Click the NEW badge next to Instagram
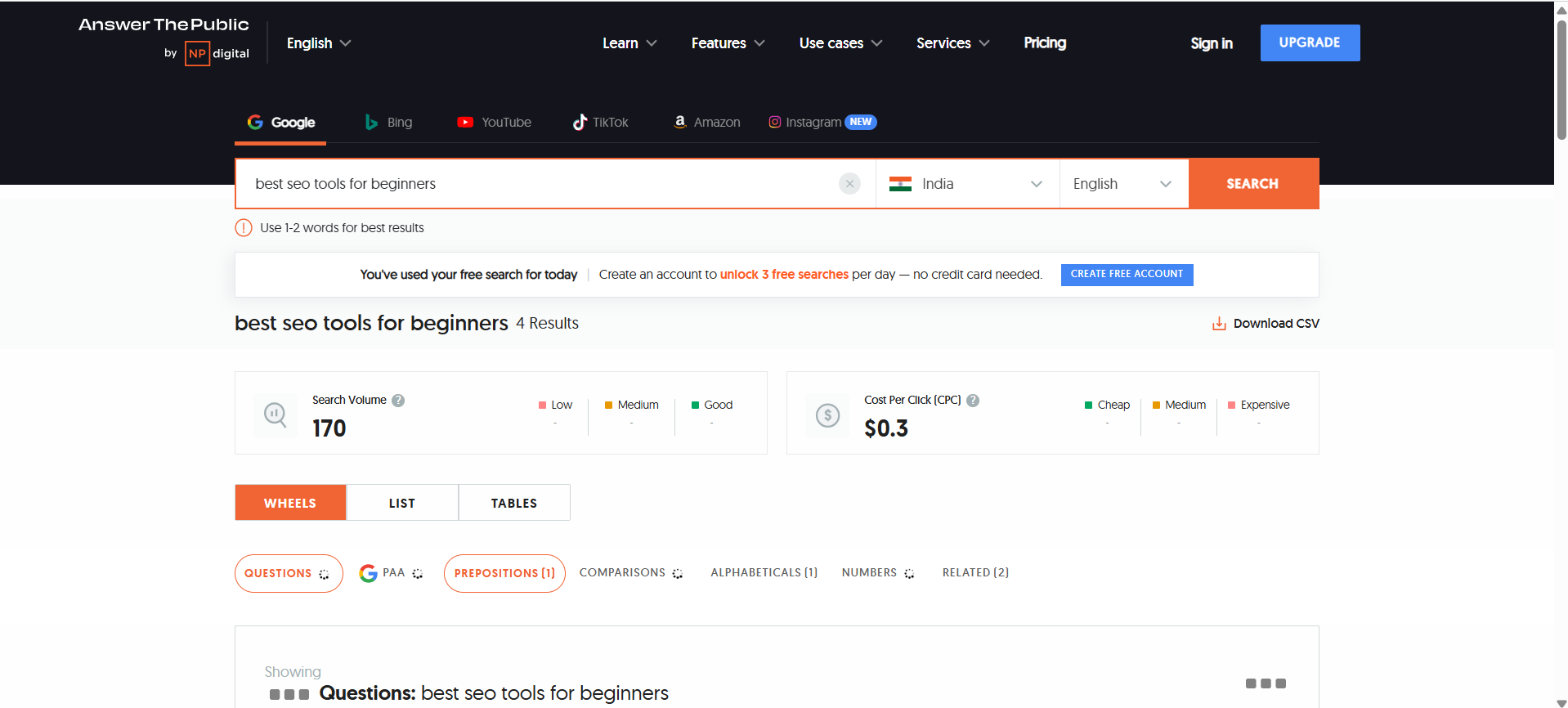Image resolution: width=1568 pixels, height=708 pixels. (861, 122)
